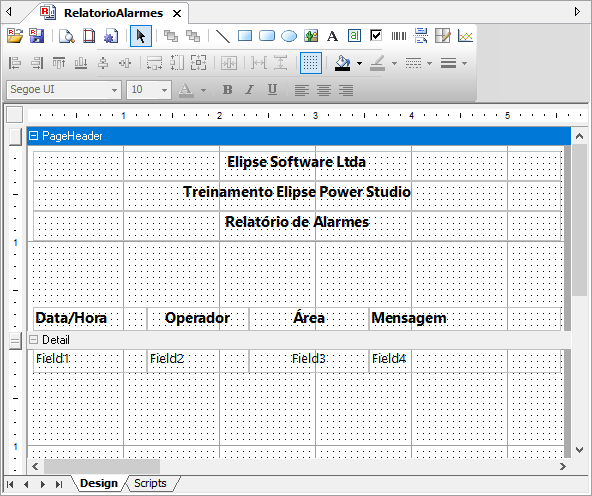This screenshot has height=496, width=592.
Task: Open the print preview icon
Action: (x=67, y=36)
